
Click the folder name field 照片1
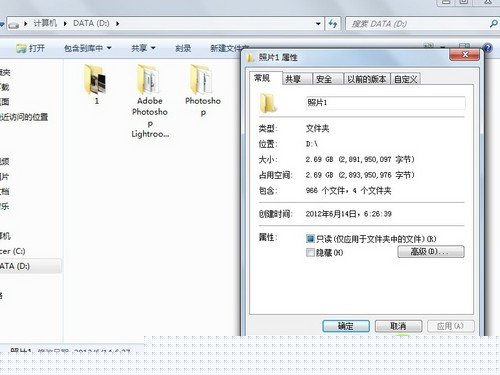385,103
